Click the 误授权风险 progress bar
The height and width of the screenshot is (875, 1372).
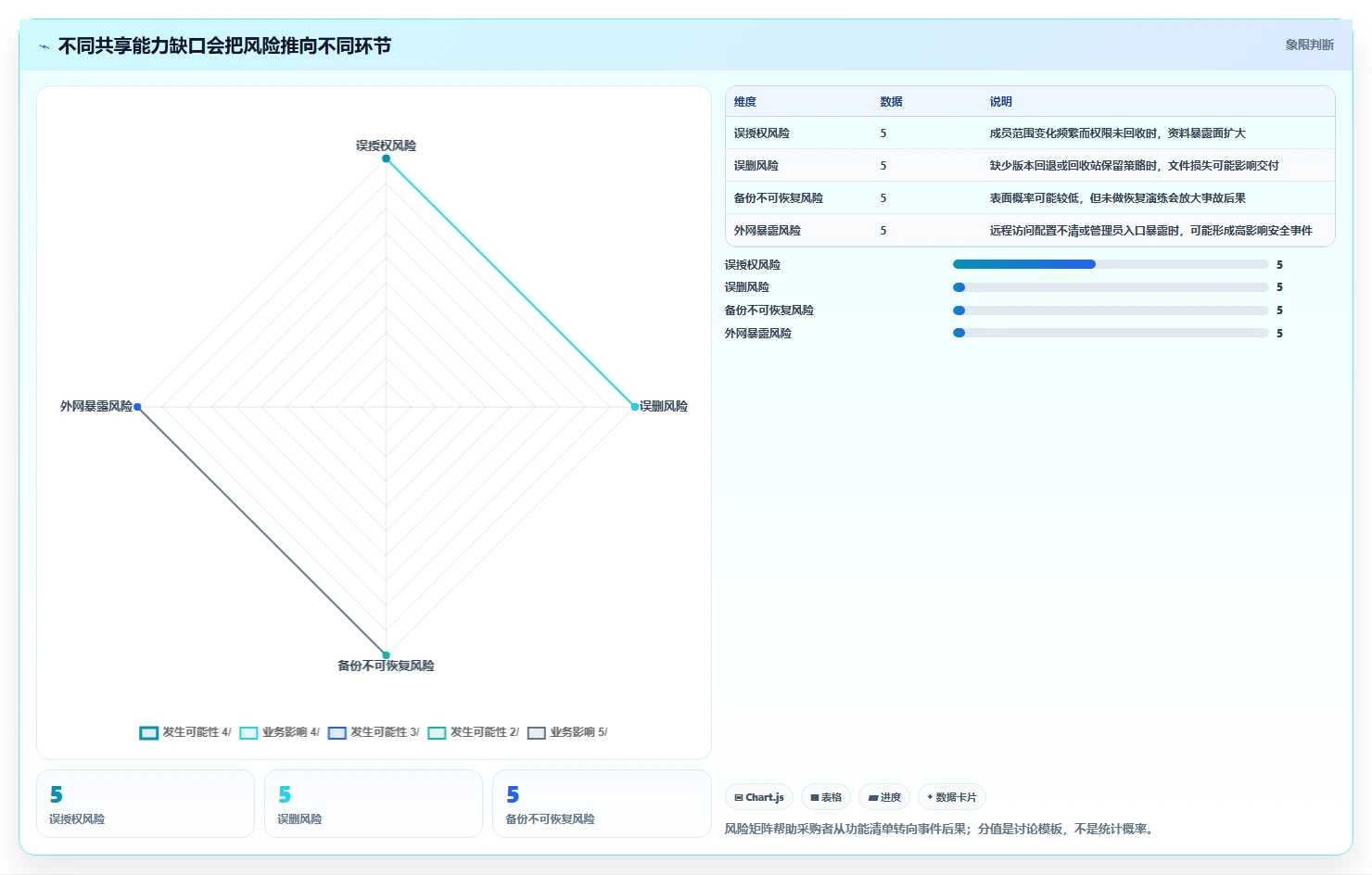(1111, 264)
